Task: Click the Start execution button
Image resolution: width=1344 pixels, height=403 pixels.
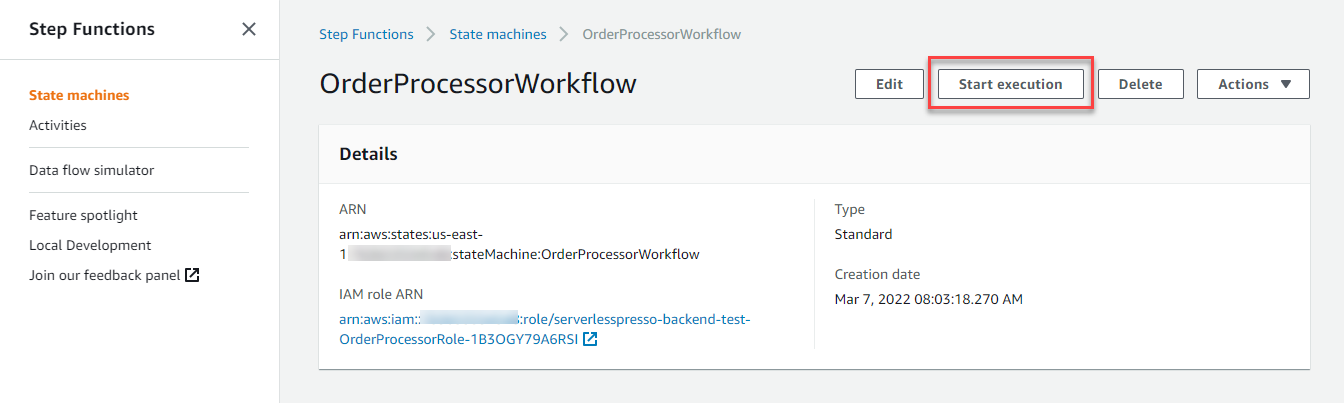Action: click(x=1010, y=84)
